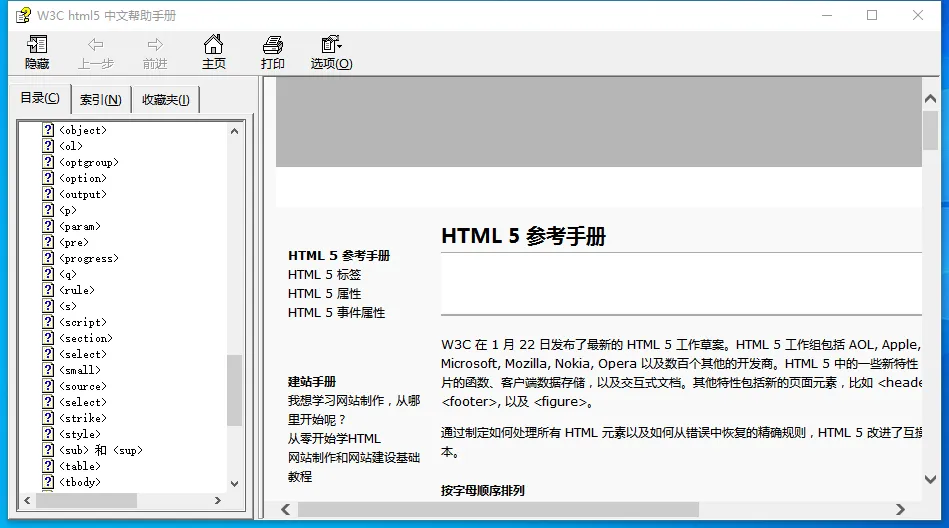Click the topic icon beside <s>
The height and width of the screenshot is (528, 949).
tap(48, 306)
